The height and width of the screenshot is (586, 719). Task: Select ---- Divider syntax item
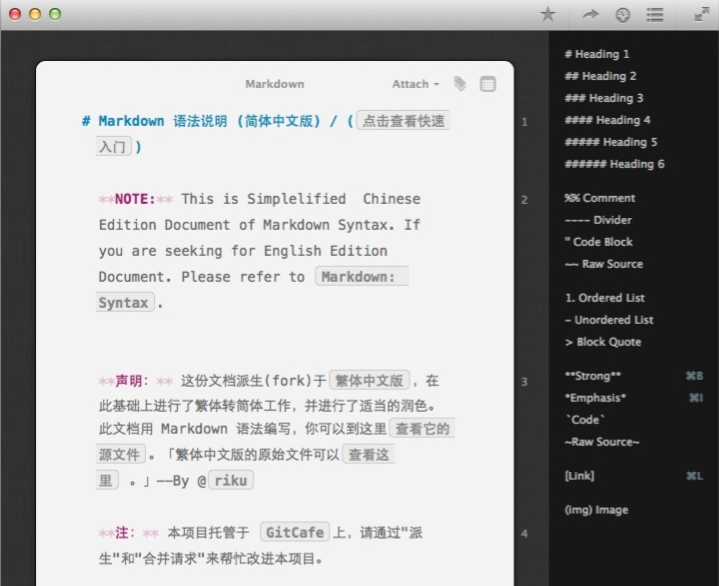(x=598, y=220)
